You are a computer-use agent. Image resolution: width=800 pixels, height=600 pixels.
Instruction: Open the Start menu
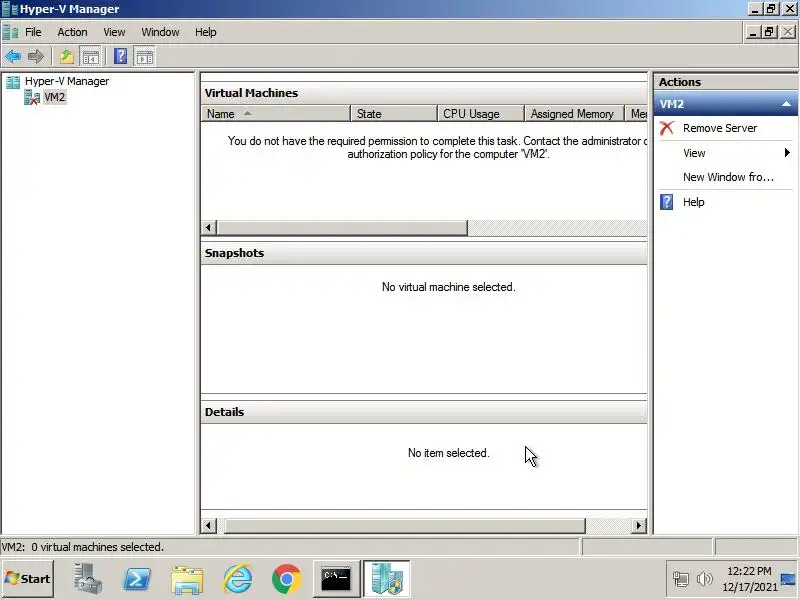[x=28, y=579]
